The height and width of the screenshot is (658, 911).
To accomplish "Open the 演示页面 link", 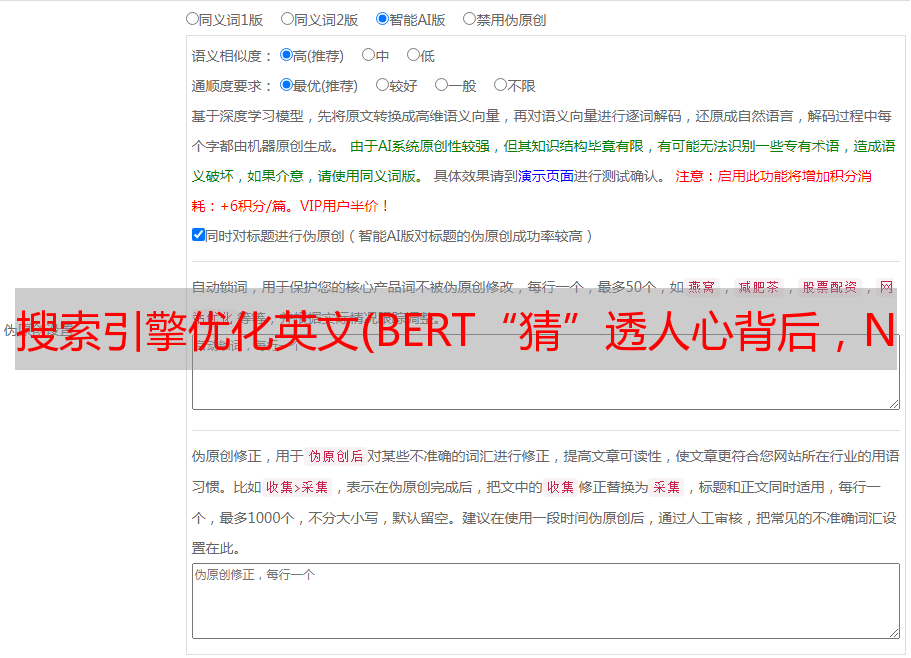I will click(546, 176).
